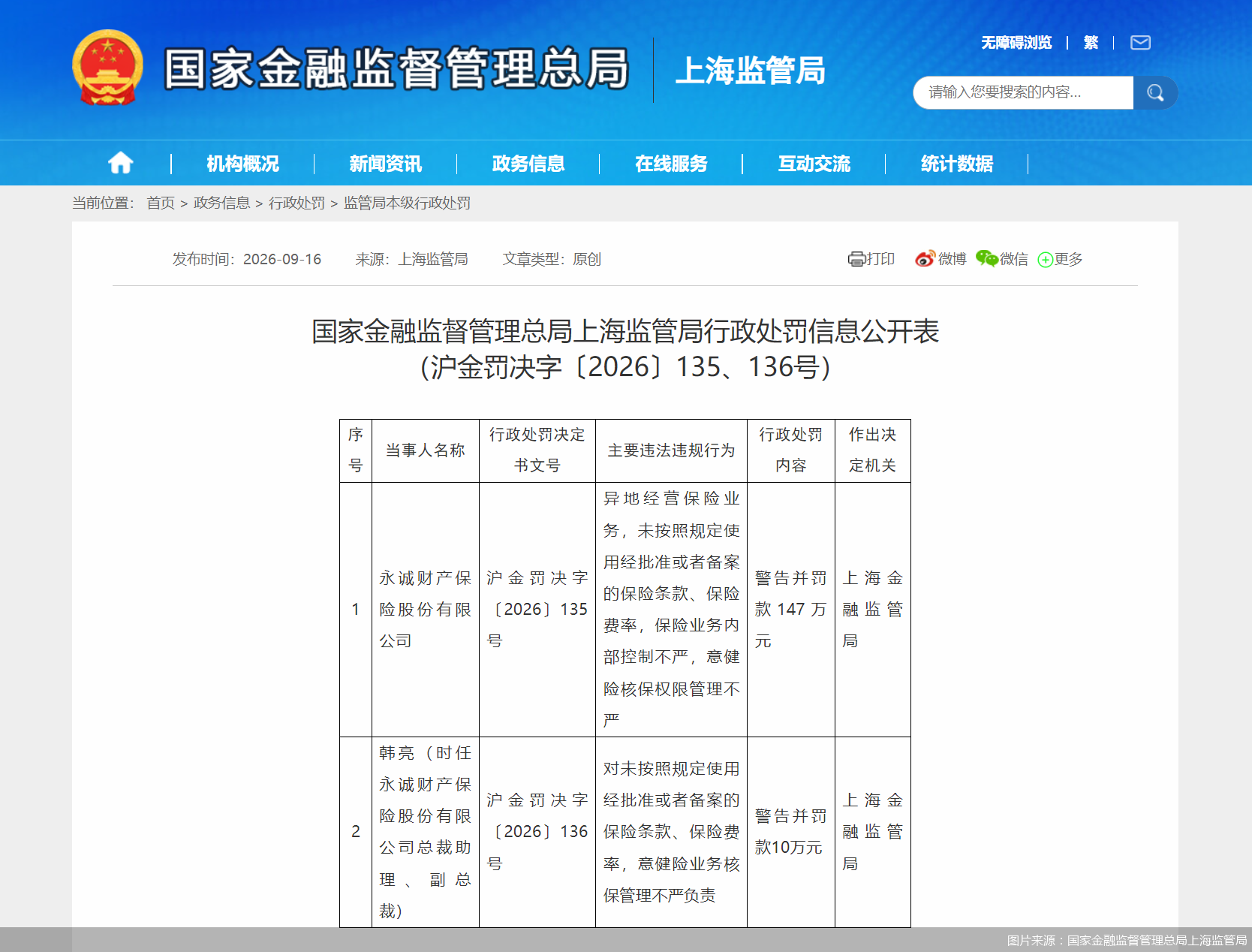1252x952 pixels.
Task: Select cell 警告并罚款10万元
Action: [x=791, y=832]
